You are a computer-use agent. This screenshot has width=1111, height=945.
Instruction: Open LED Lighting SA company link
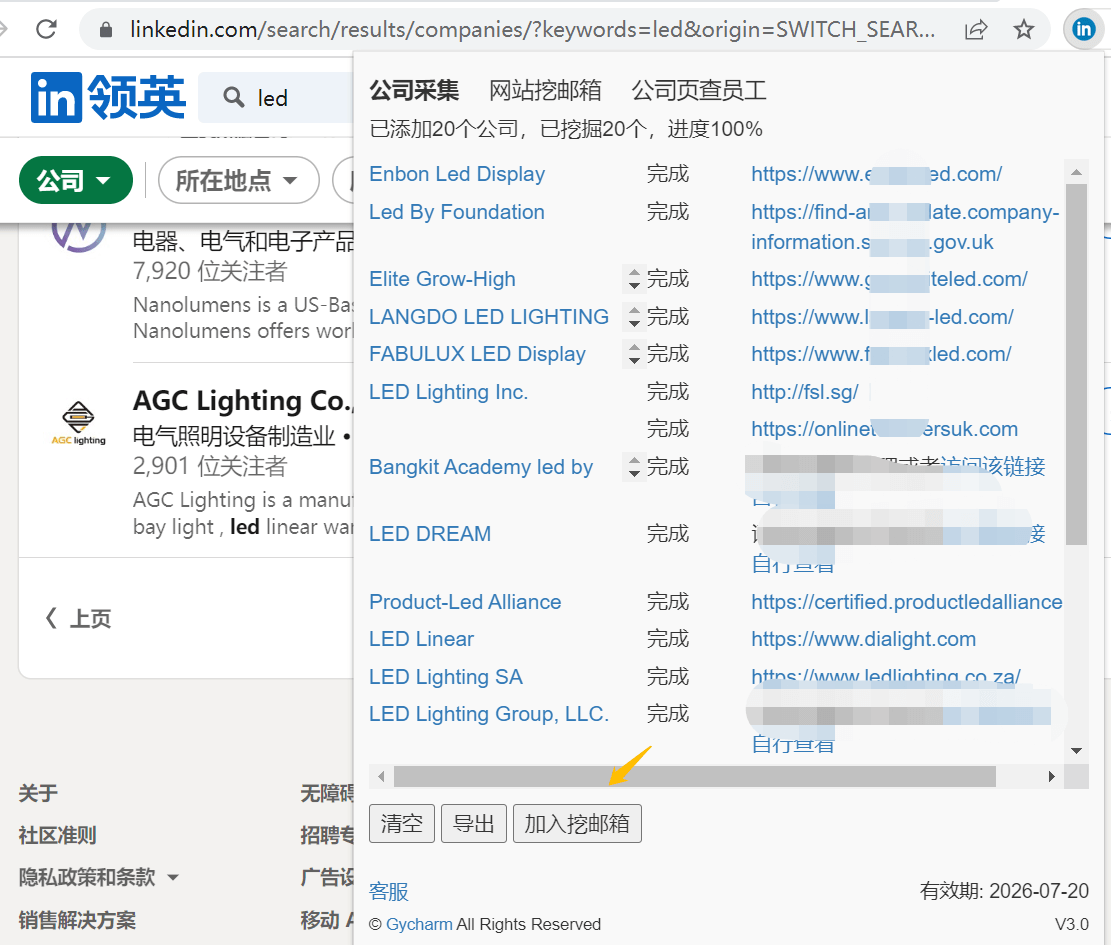click(x=446, y=677)
